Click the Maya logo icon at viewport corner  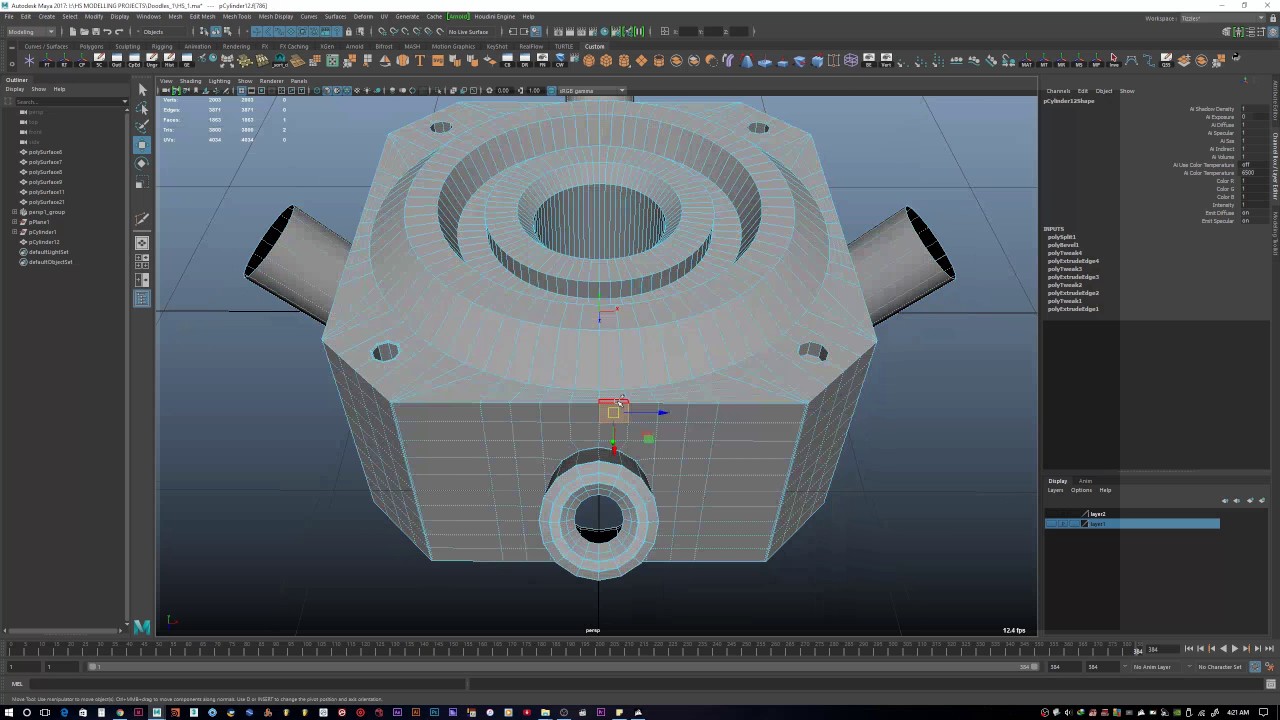[x=142, y=627]
